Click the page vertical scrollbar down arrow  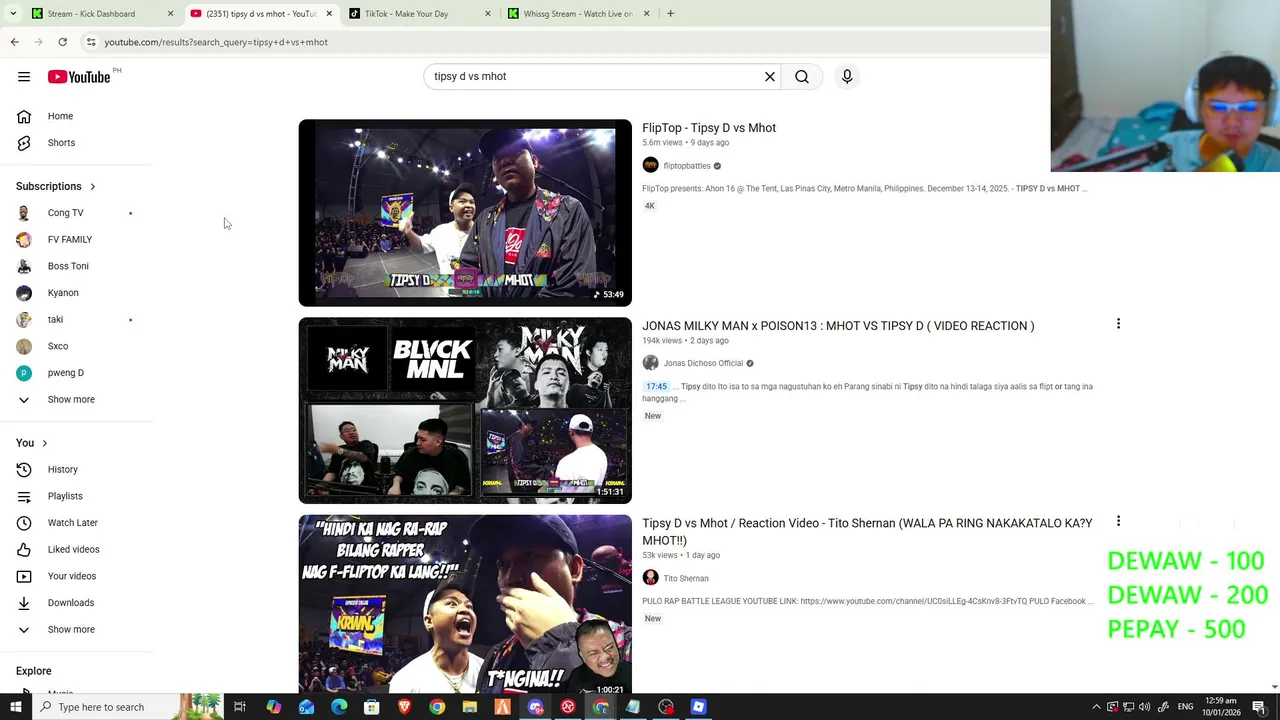click(1274, 687)
